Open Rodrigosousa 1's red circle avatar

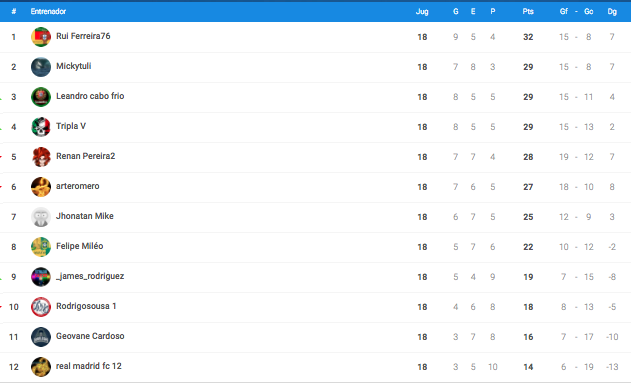point(41,307)
